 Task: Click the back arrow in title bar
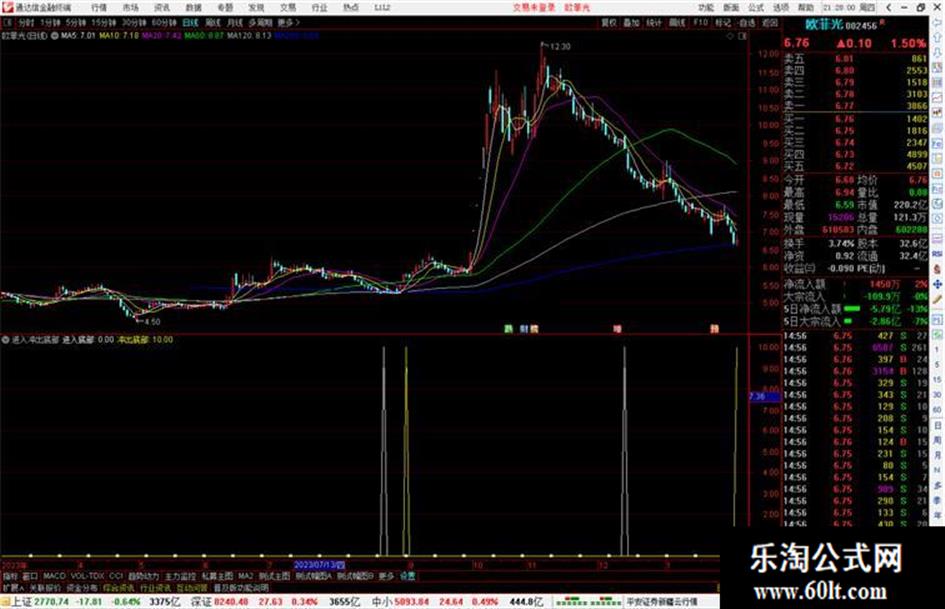coord(888,8)
